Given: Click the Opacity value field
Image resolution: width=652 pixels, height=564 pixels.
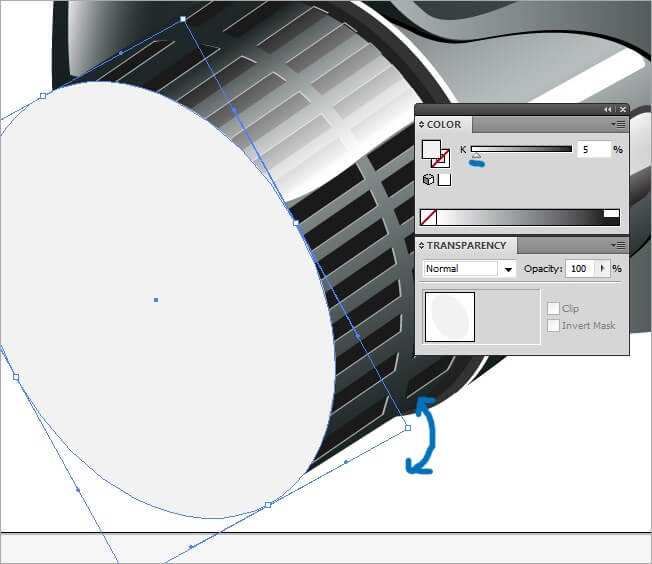Looking at the screenshot, I should [x=579, y=269].
